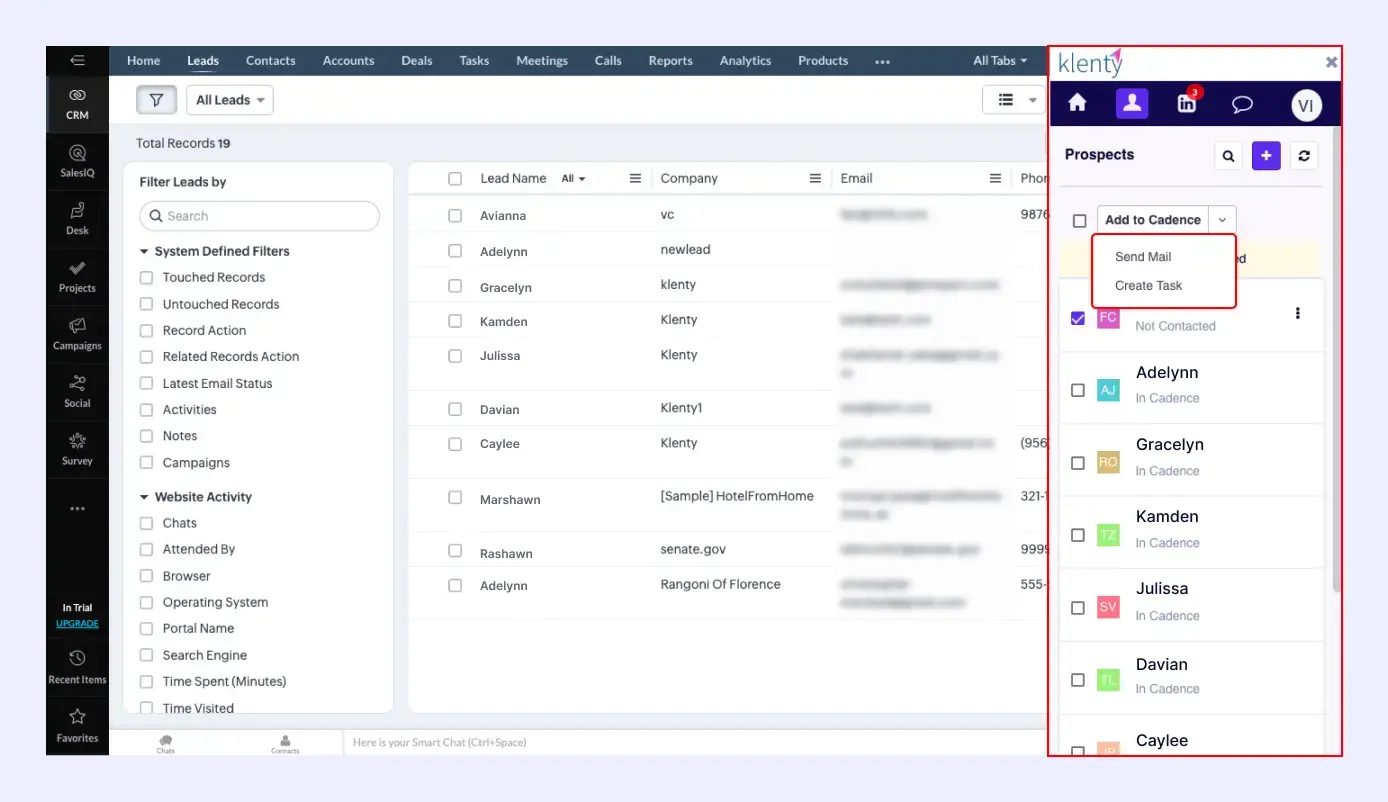The image size is (1388, 802).
Task: Click the filter funnel icon
Action: coord(156,100)
